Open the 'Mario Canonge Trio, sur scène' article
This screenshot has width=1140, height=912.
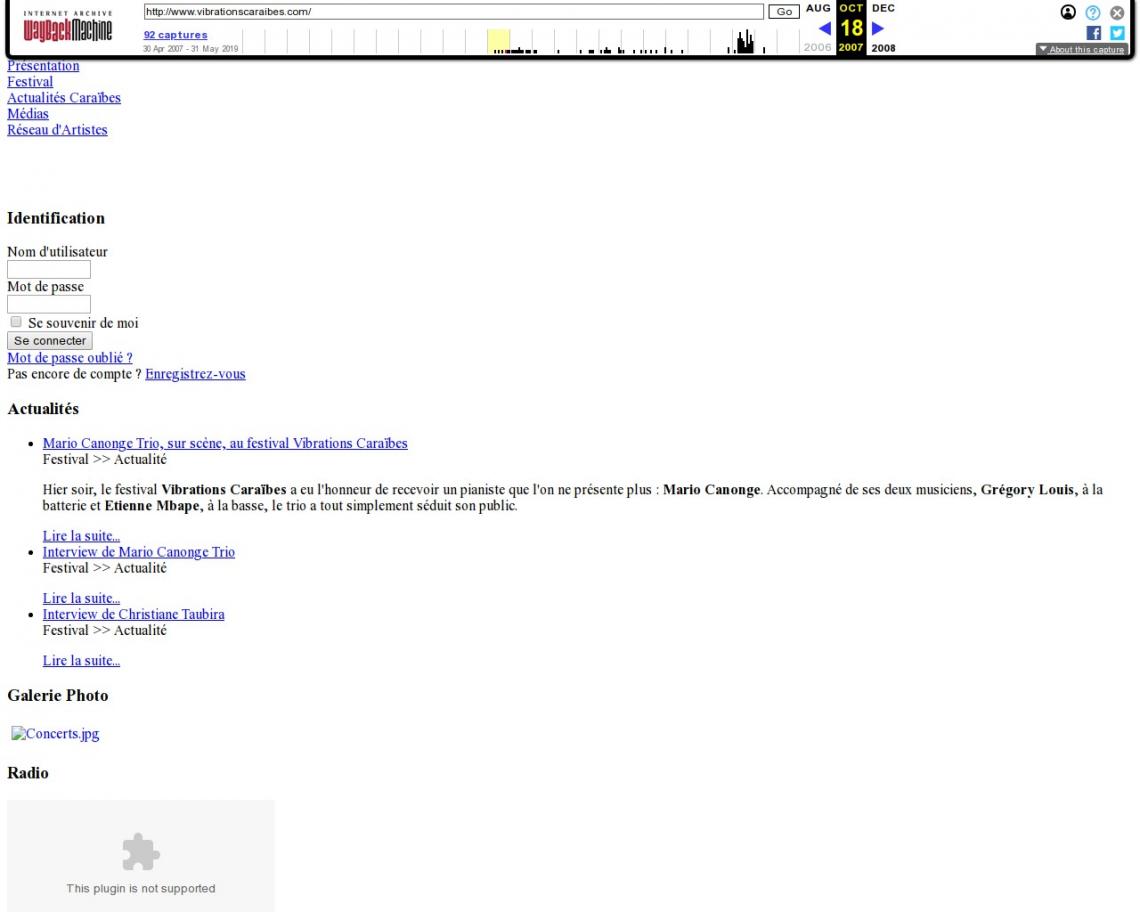(x=225, y=443)
